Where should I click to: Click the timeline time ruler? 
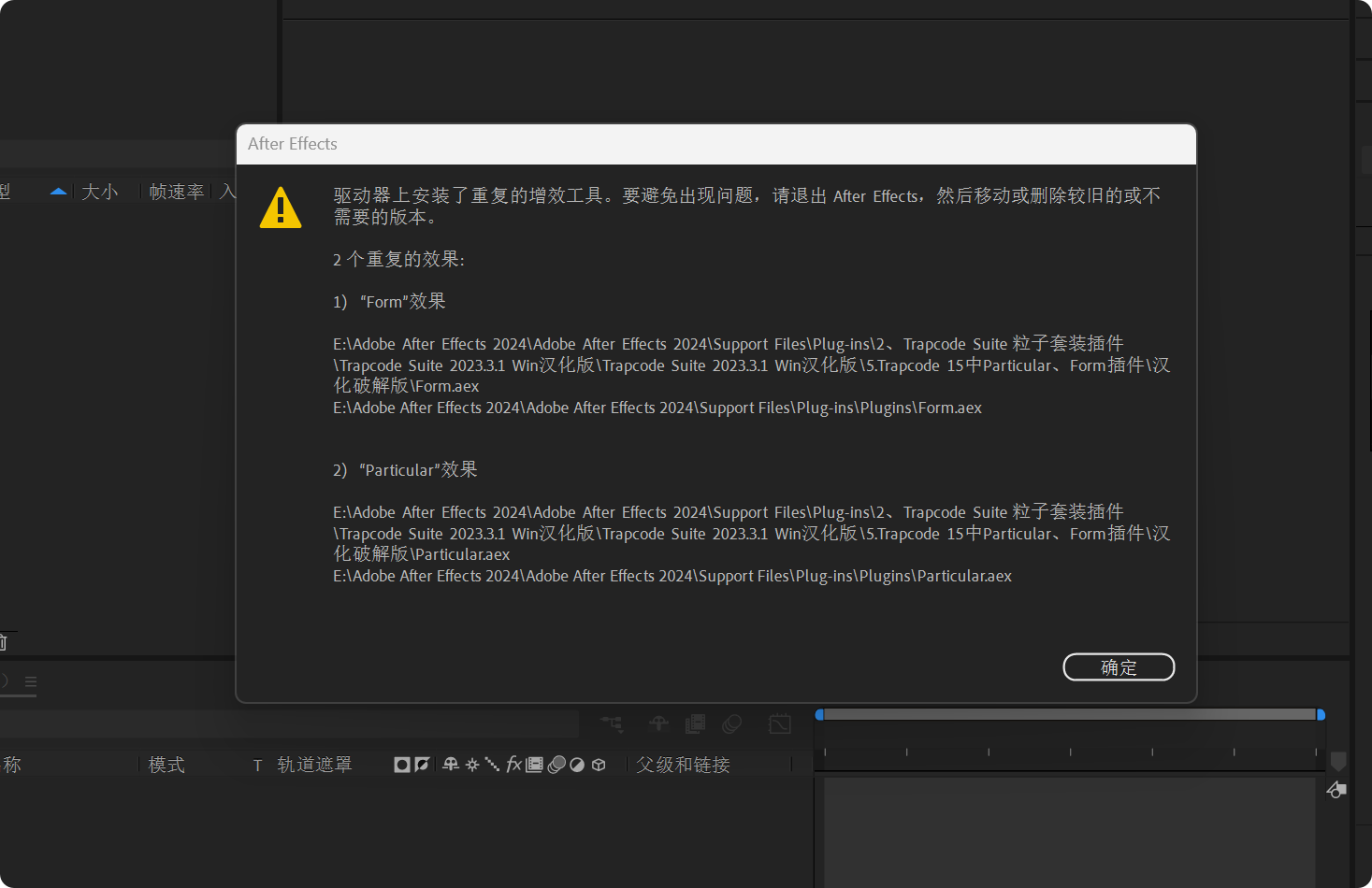1070,750
